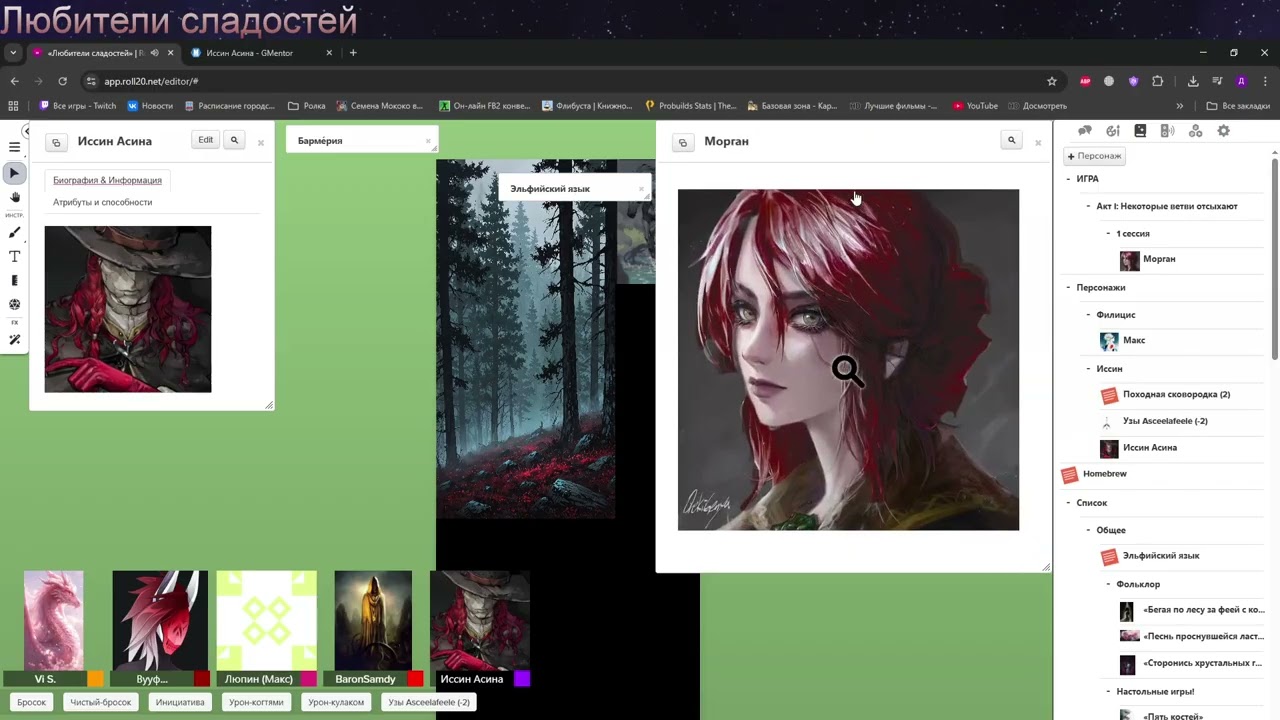Pop out the Морган window
This screenshot has height=720, width=1280.
(683, 142)
